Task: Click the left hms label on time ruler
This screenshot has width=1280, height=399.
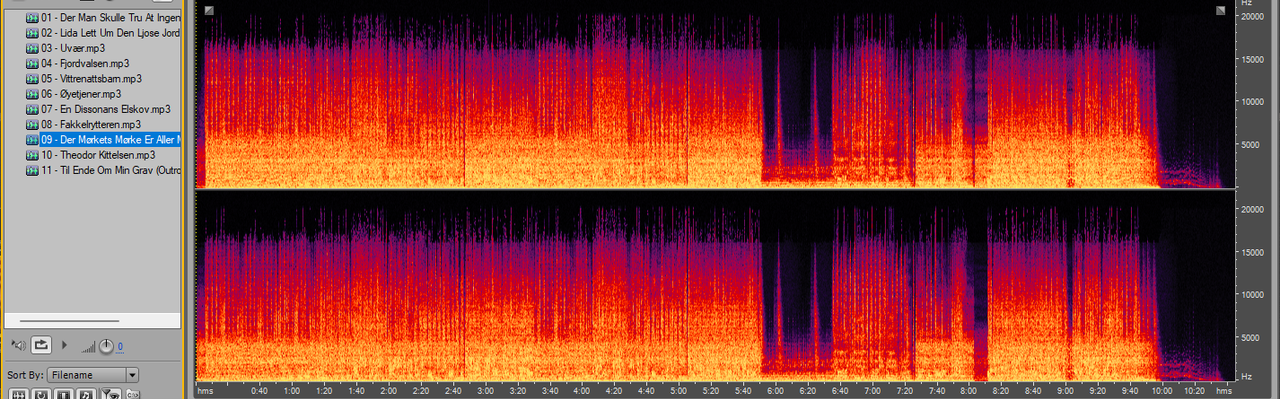Action: click(x=206, y=391)
